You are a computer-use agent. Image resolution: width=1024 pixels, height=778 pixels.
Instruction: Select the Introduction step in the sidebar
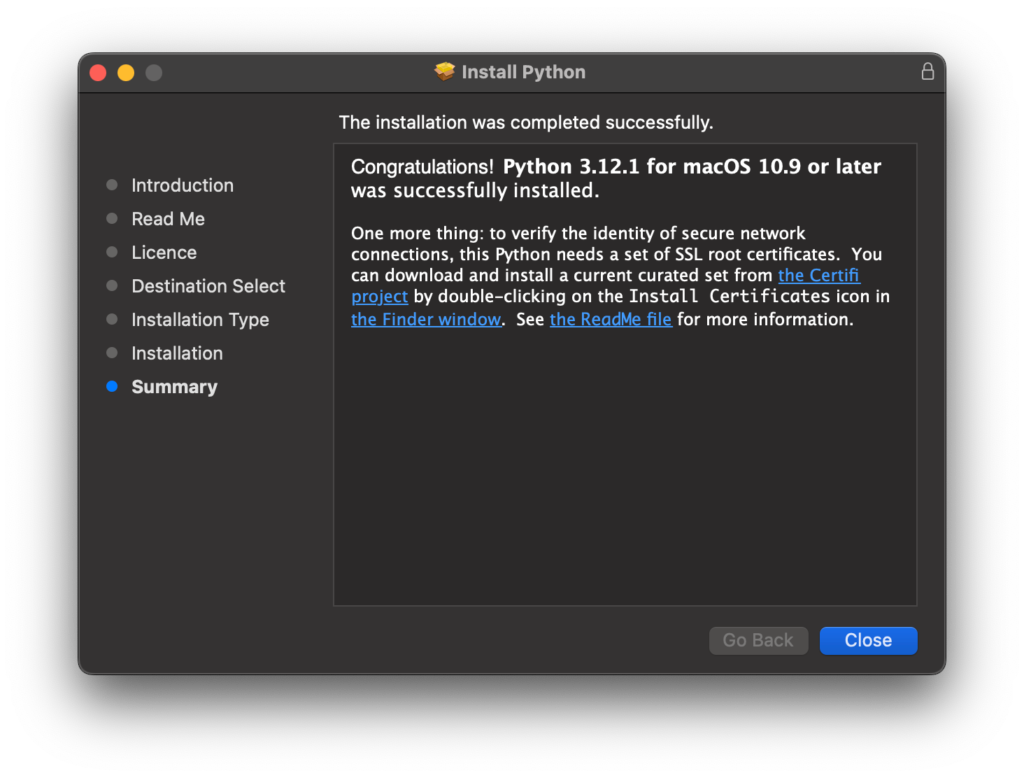(x=183, y=185)
